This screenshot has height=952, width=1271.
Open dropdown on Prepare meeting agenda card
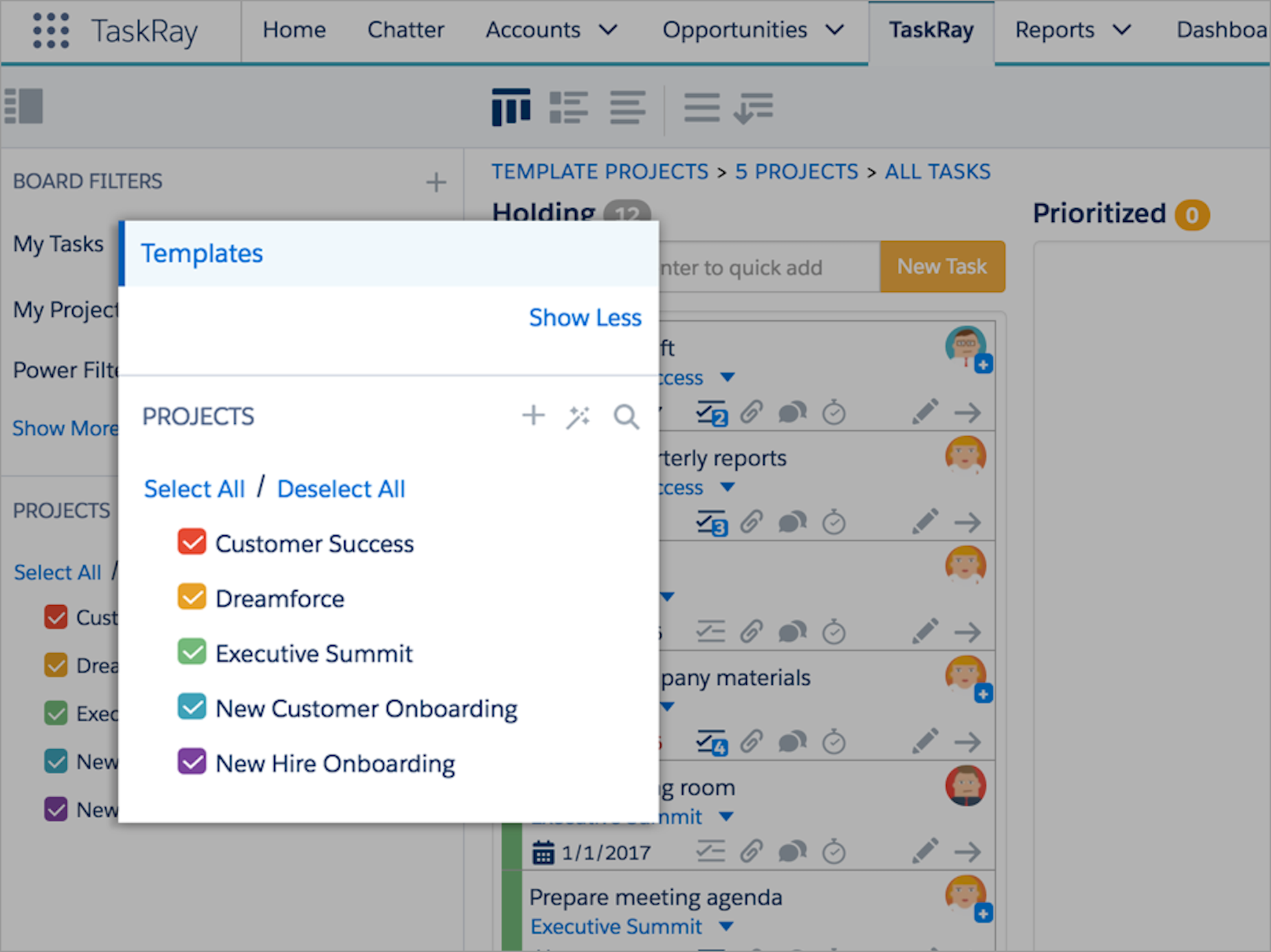(x=726, y=927)
